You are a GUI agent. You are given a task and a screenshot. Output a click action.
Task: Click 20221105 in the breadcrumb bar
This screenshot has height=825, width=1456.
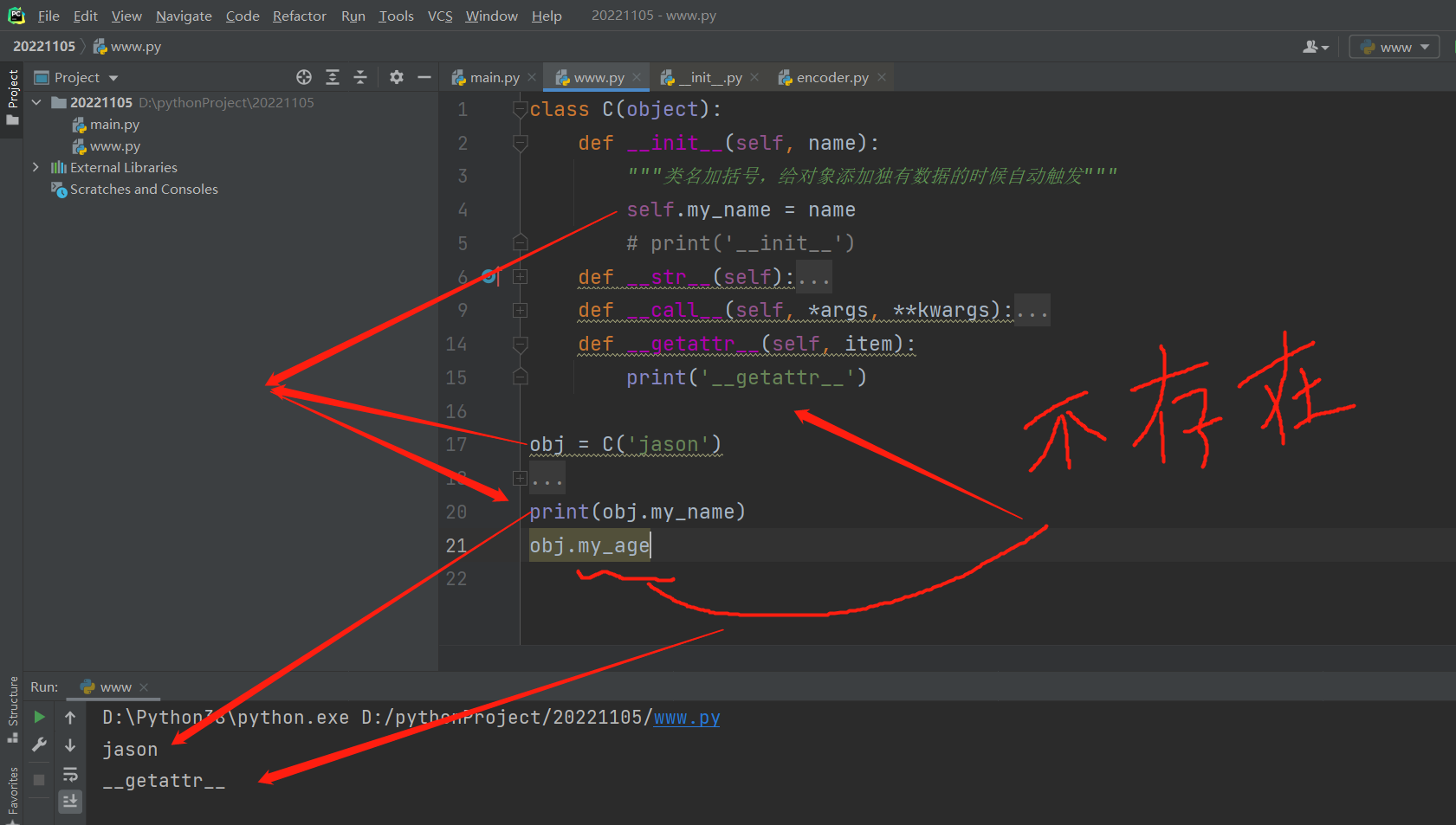(x=44, y=46)
